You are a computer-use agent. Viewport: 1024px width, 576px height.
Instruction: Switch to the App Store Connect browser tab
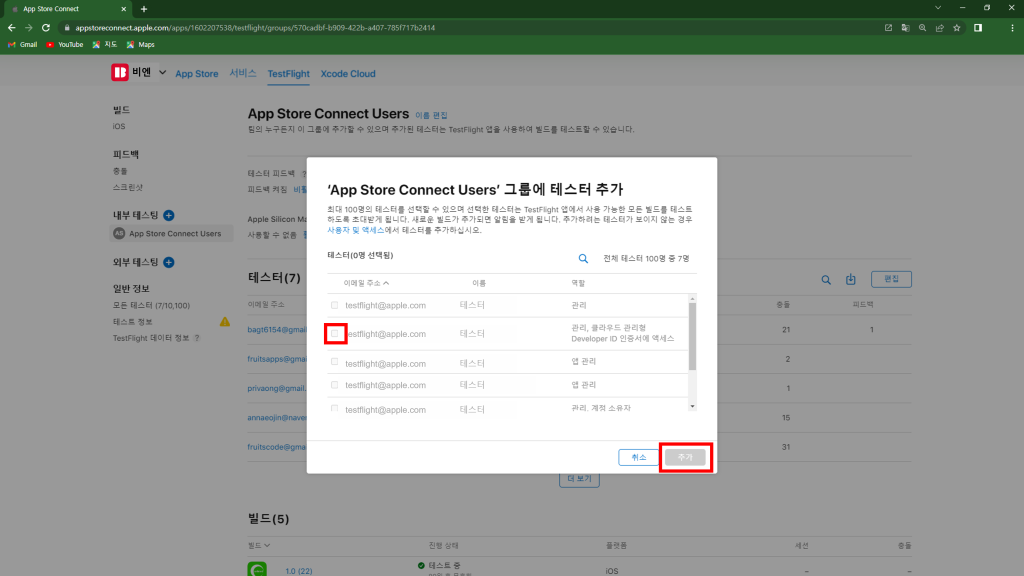[70, 9]
